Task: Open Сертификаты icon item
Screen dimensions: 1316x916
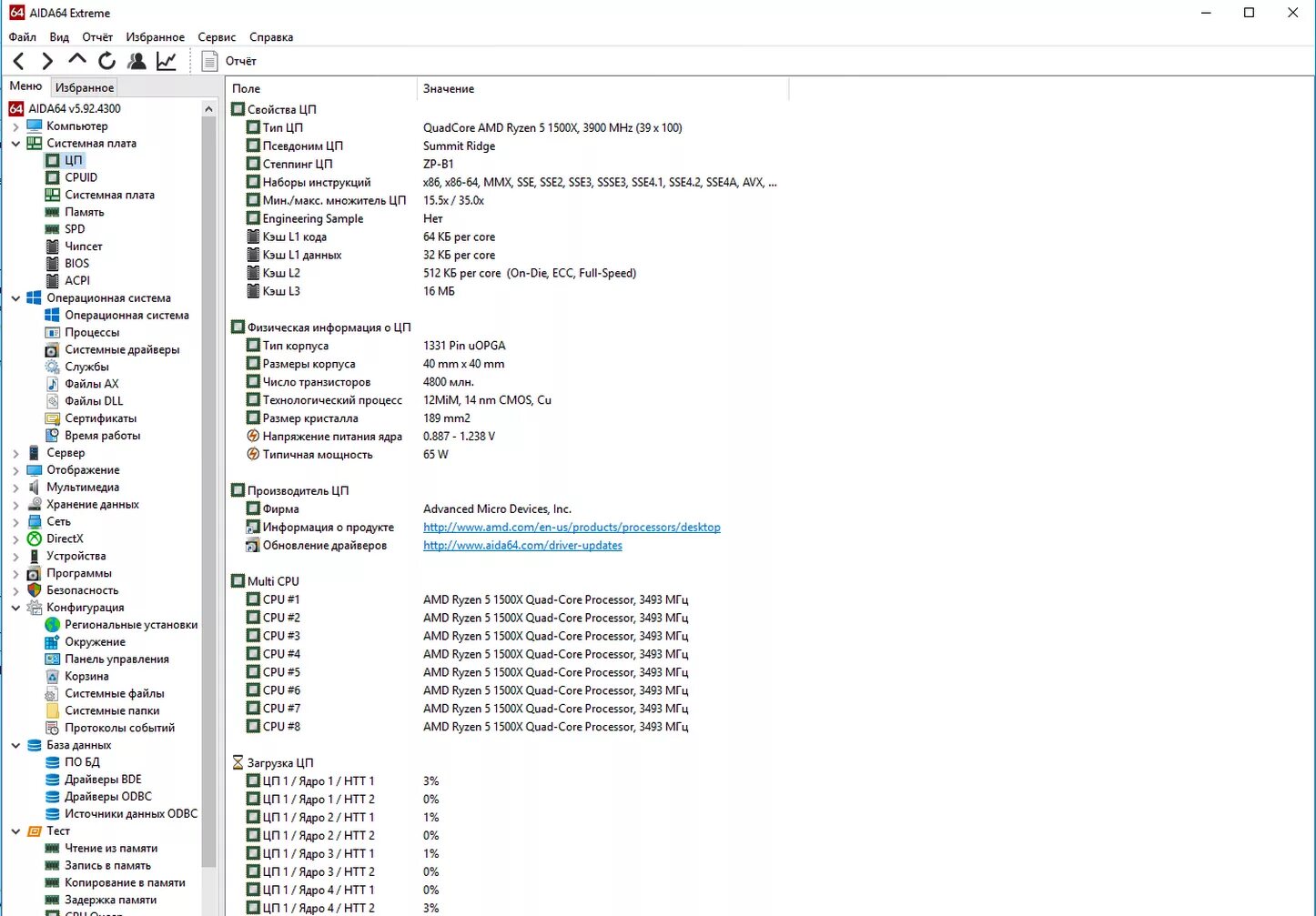Action: (52, 418)
